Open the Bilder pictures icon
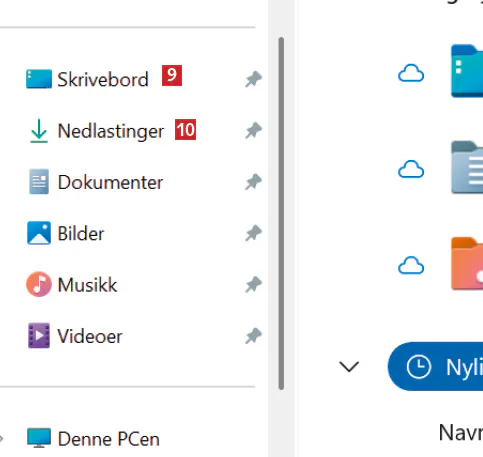The width and height of the screenshot is (483, 457). click(39, 233)
